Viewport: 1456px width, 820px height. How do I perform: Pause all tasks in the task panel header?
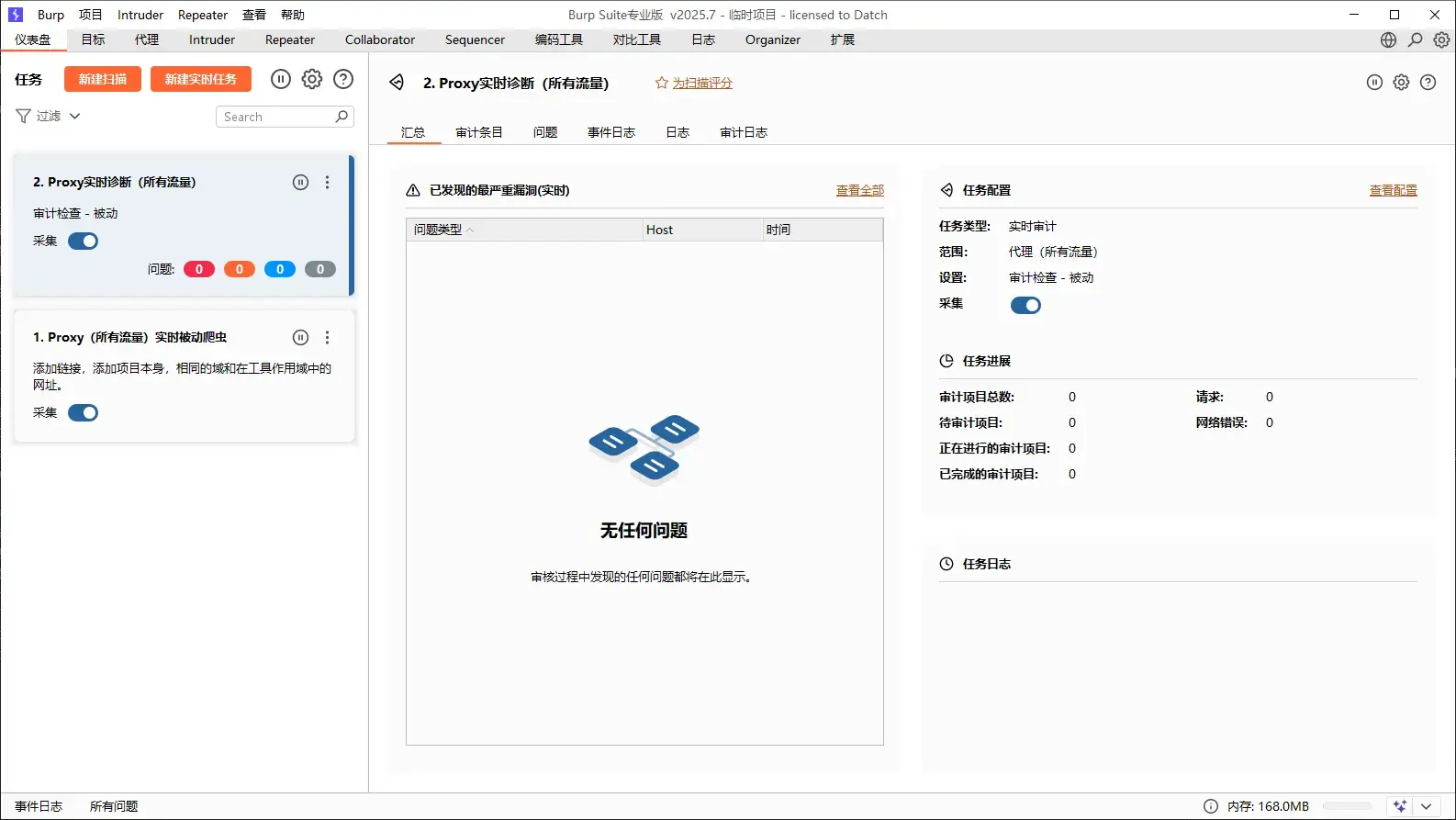click(281, 79)
